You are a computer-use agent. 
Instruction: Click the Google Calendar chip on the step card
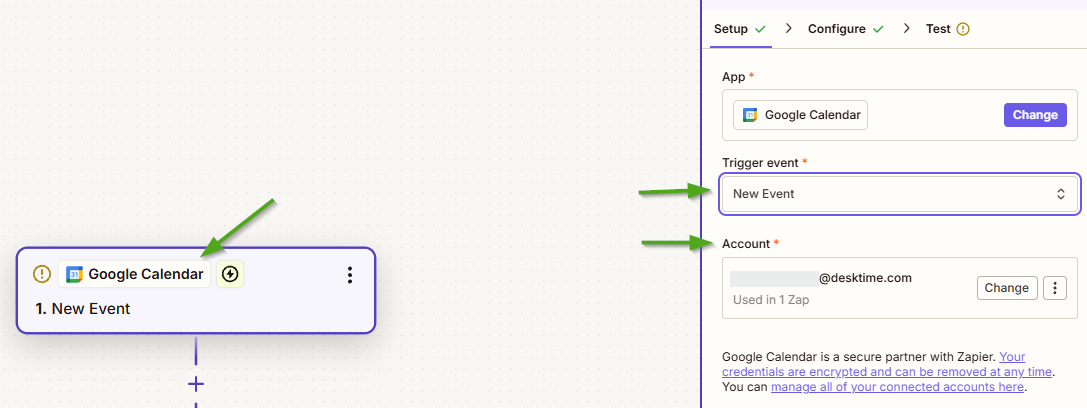tap(135, 274)
